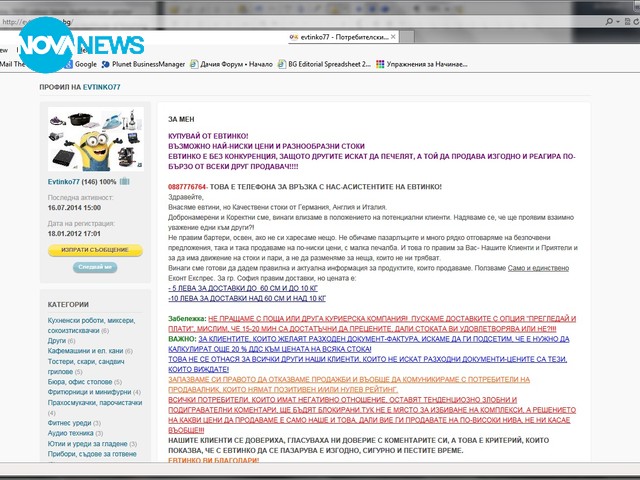Screen dimensions: 640x480
Task: Open the Дачия Форум - Начало bookmark
Action: (x=231, y=64)
